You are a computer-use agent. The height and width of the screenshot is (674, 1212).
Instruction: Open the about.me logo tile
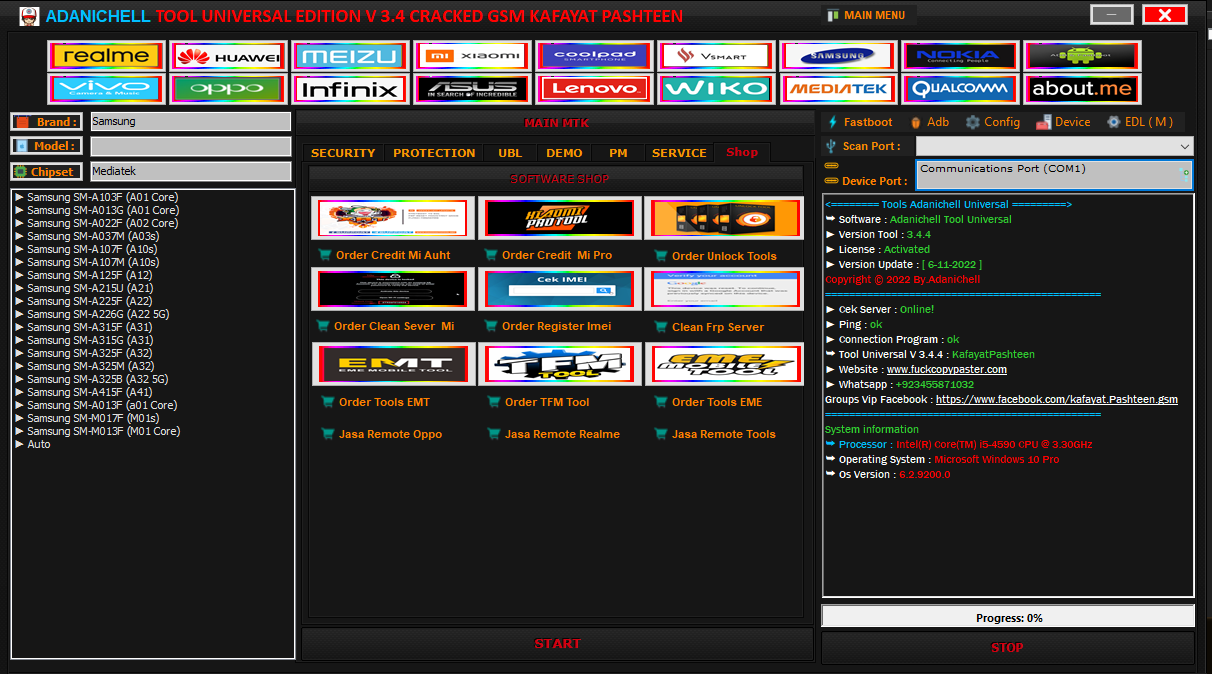1082,89
